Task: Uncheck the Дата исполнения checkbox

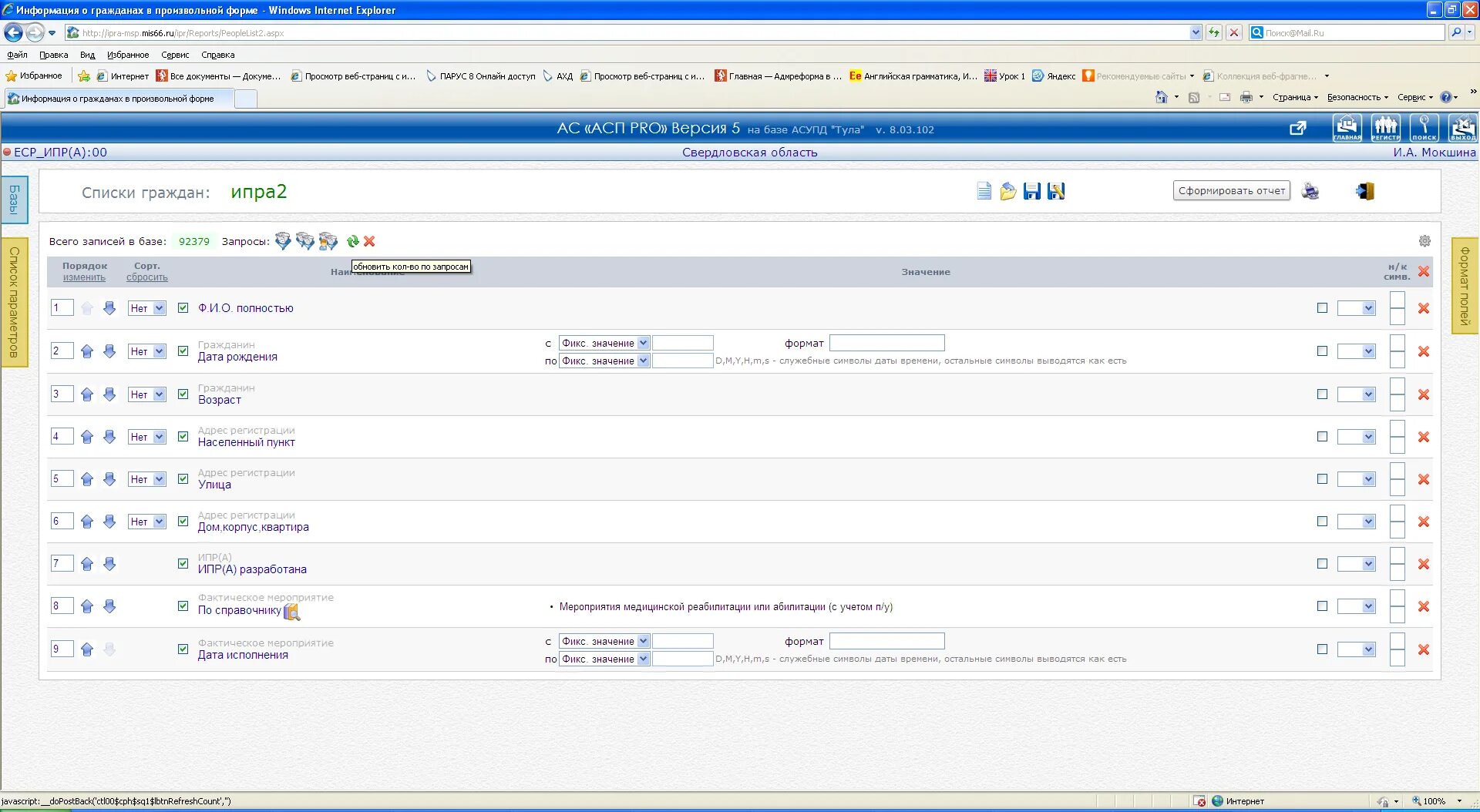Action: (x=183, y=649)
